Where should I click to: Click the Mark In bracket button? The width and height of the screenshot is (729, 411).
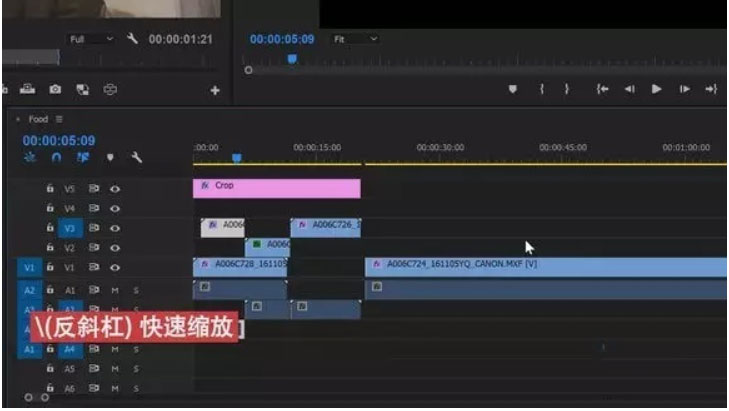click(542, 89)
